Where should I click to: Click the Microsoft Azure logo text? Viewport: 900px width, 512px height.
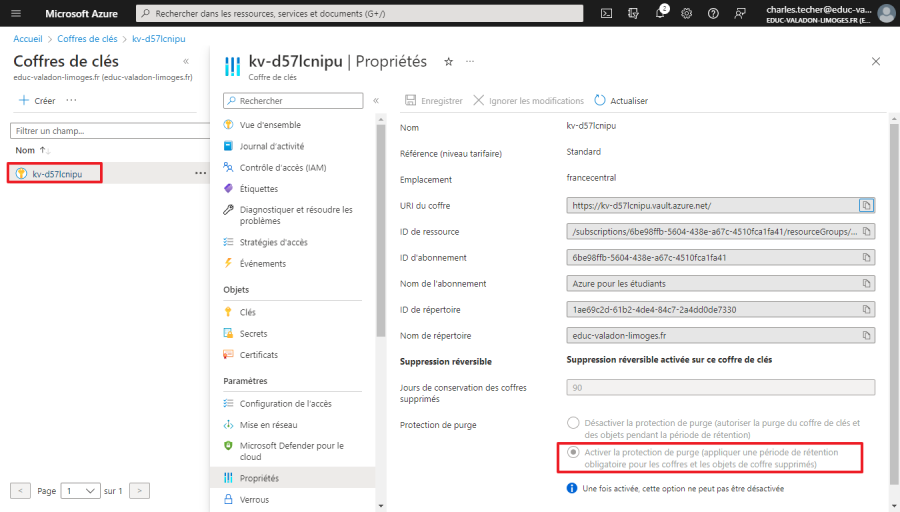pyautogui.click(x=82, y=13)
